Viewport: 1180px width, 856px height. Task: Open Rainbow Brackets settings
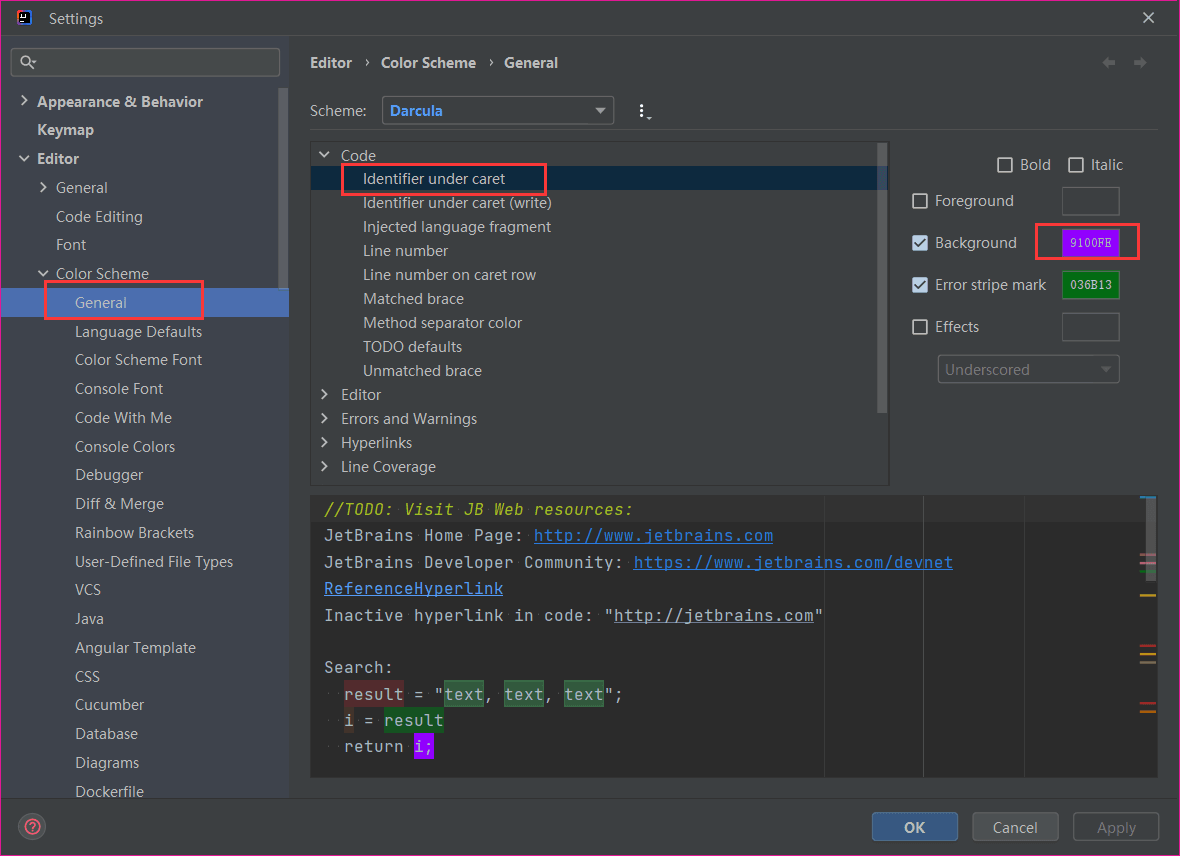(x=135, y=533)
